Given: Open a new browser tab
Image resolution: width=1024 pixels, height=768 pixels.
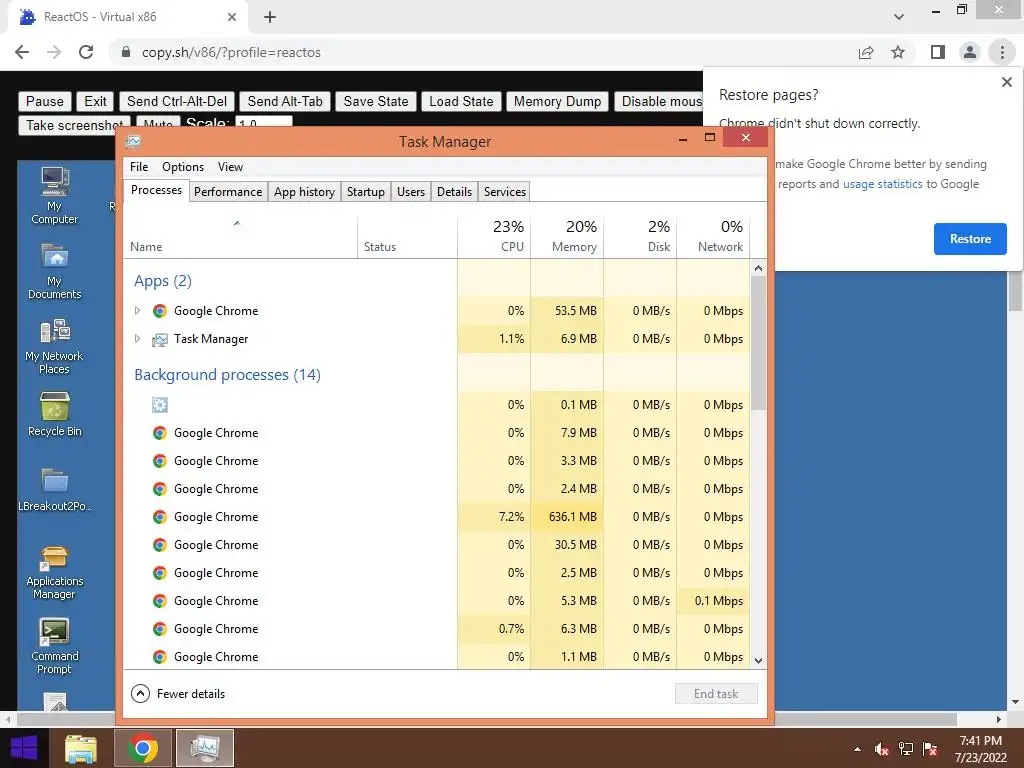Looking at the screenshot, I should pyautogui.click(x=270, y=18).
